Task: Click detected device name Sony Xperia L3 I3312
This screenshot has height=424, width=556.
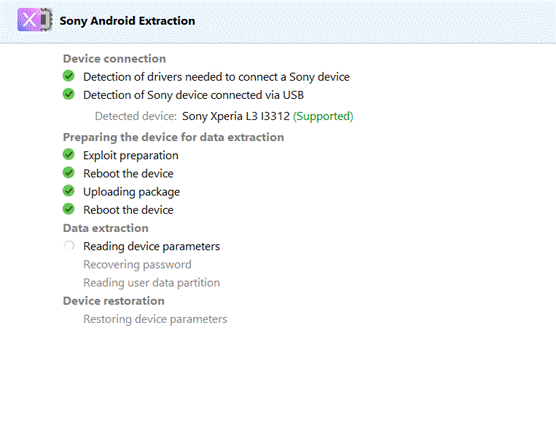Action: point(236,116)
